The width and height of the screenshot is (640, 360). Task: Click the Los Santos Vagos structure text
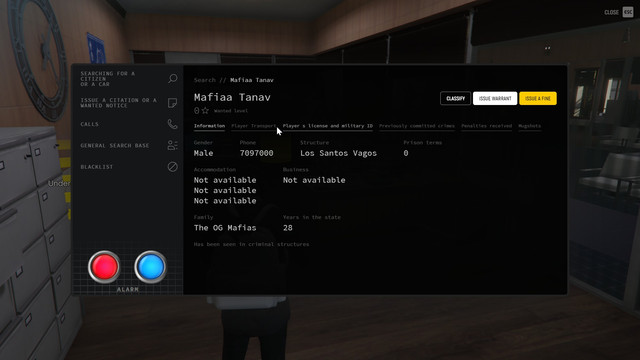pos(338,153)
